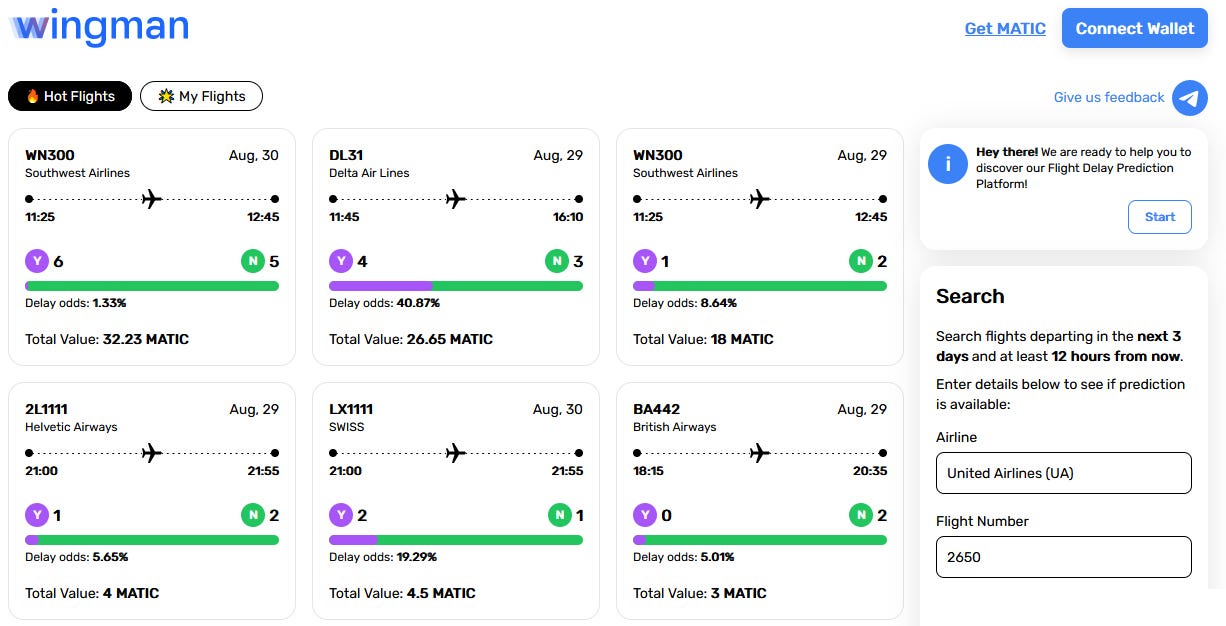
Task: Open the Give us feedback link
Action: (1109, 97)
